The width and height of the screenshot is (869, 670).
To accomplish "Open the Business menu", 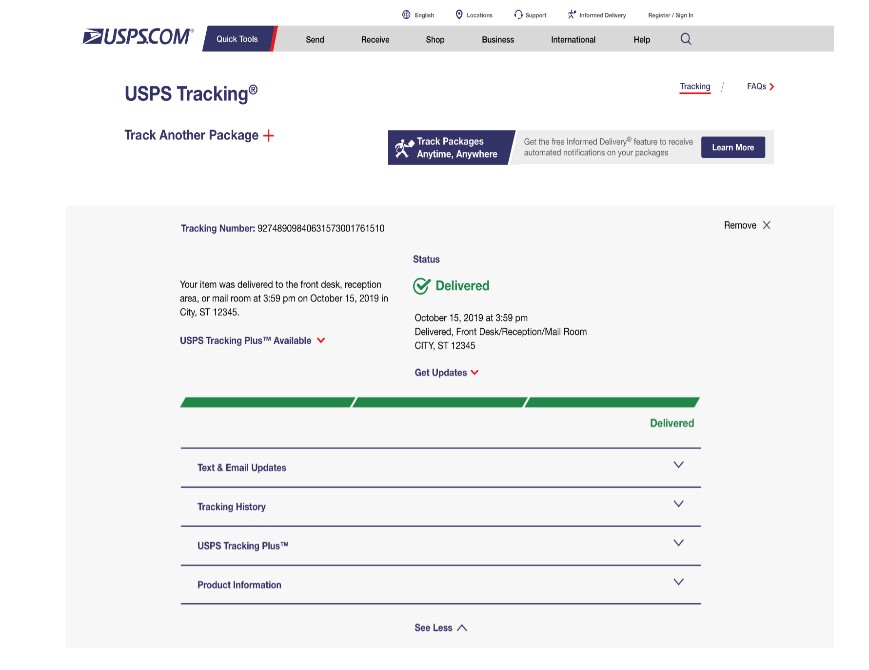I will click(498, 39).
